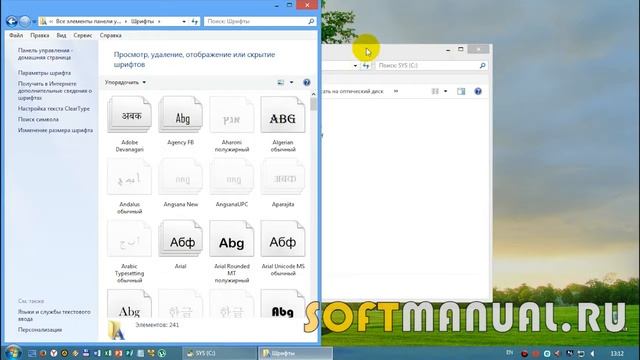Switch to Шрифты taskbar button
Image resolution: width=640 pixels, height=360 pixels.
(x=295, y=353)
